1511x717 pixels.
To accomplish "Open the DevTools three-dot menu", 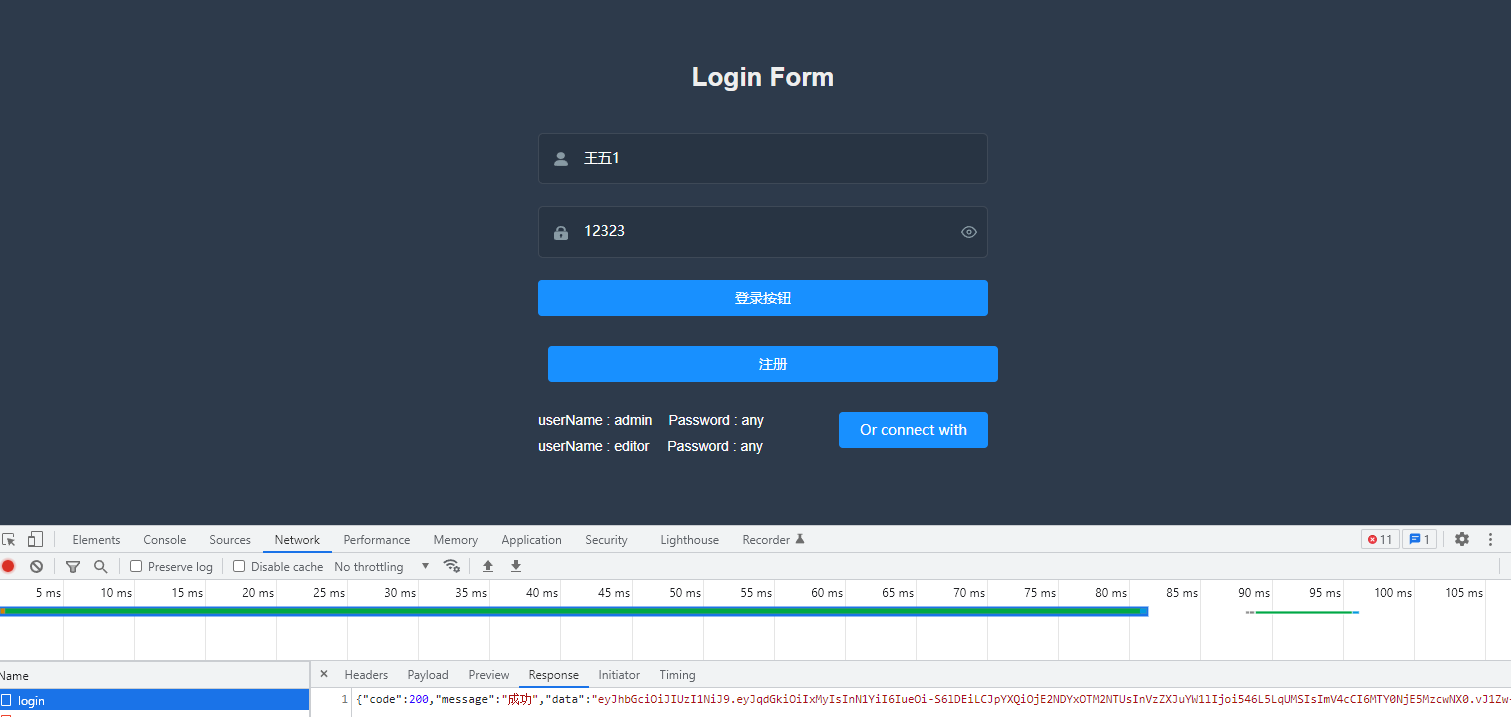I will [1492, 539].
